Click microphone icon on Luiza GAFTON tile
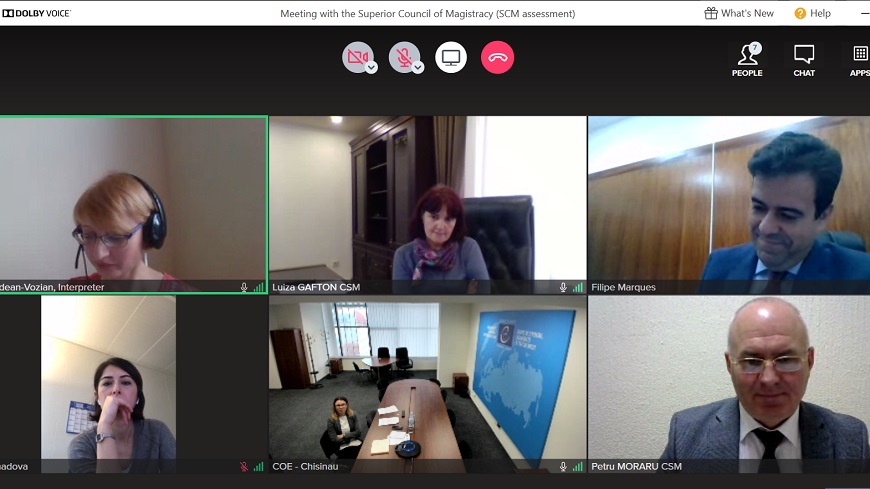The image size is (870, 489). click(563, 287)
